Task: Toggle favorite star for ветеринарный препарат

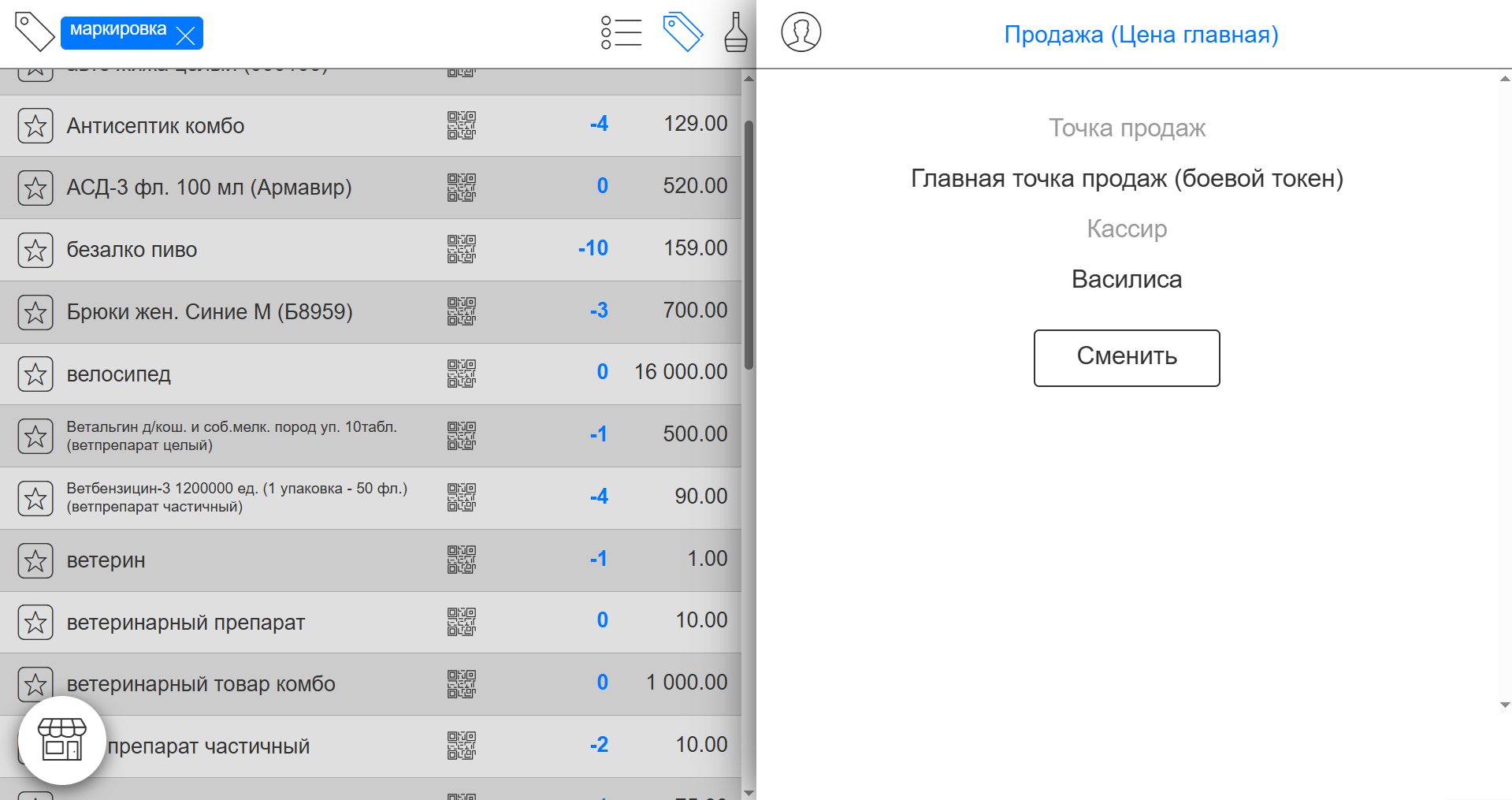Action: pyautogui.click(x=35, y=623)
